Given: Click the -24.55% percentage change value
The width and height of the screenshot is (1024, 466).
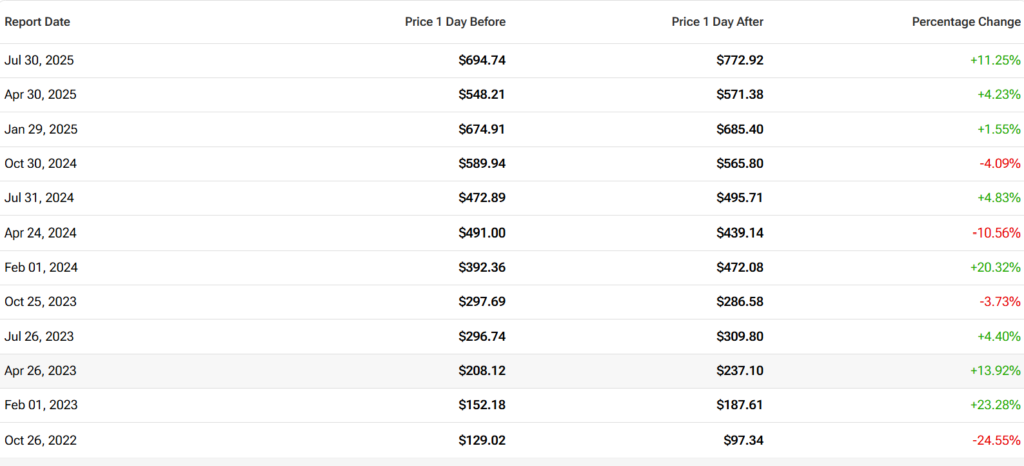Looking at the screenshot, I should [996, 440].
